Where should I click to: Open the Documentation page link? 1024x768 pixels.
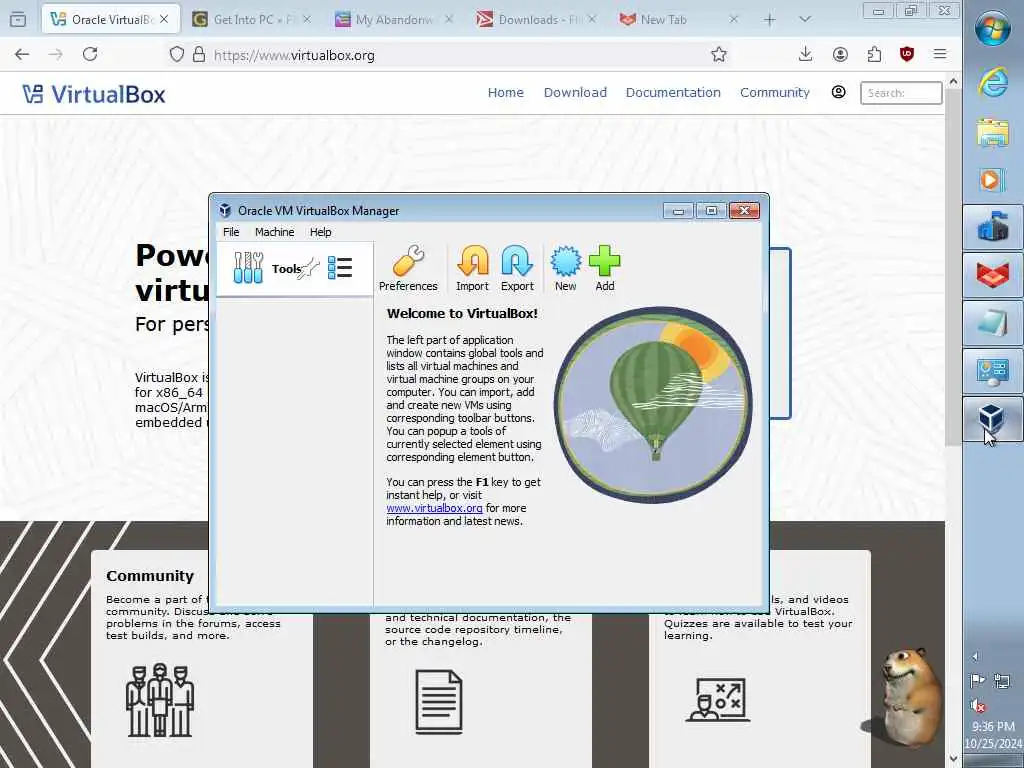pyautogui.click(x=673, y=93)
